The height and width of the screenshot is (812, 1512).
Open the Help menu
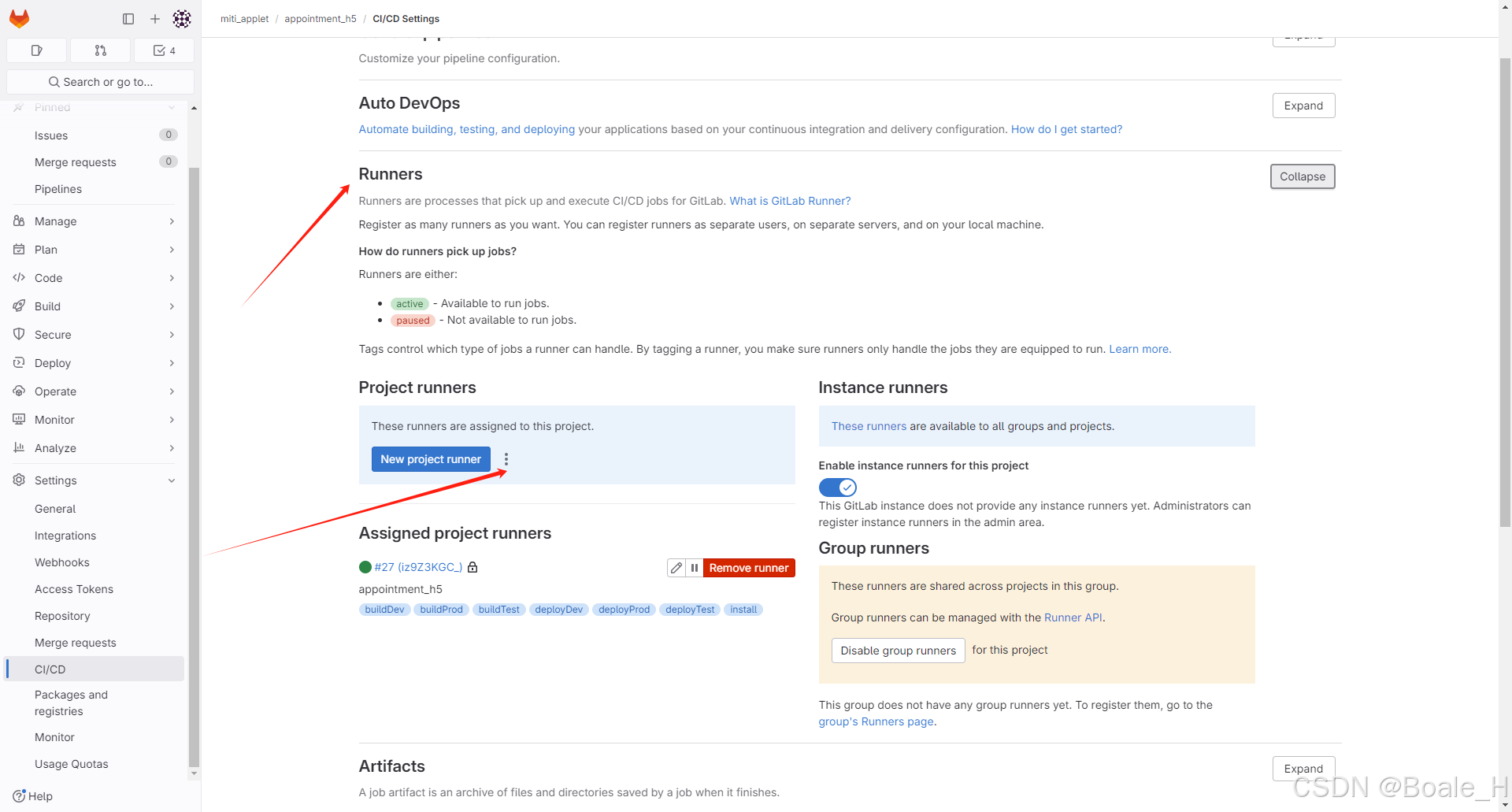(33, 796)
